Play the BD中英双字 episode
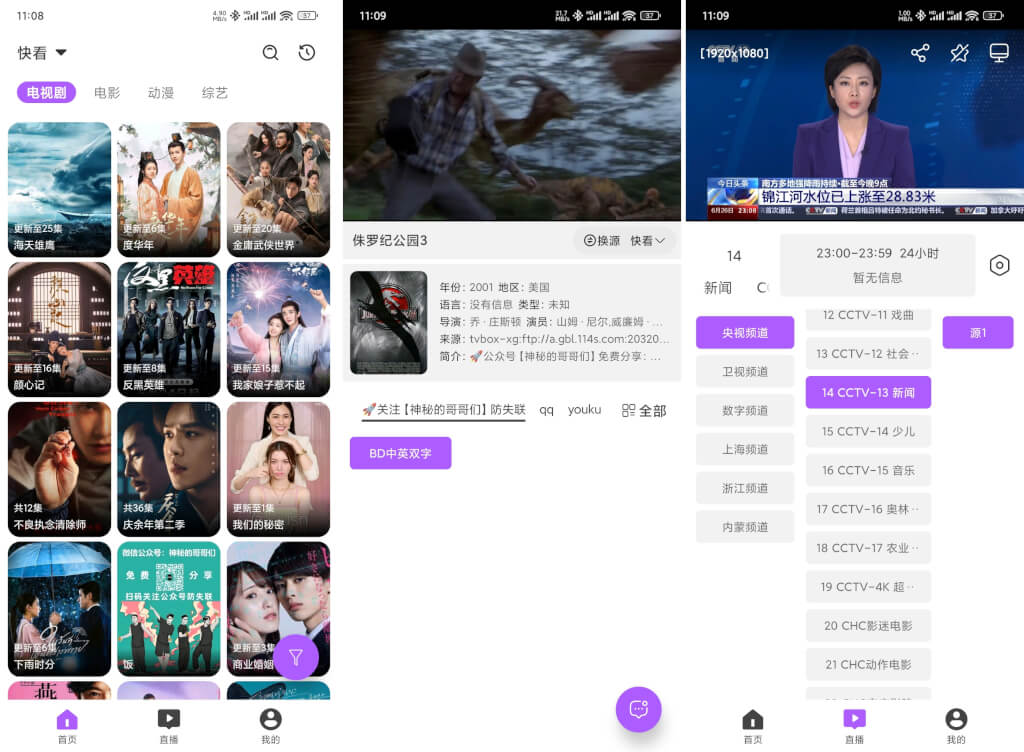This screenshot has height=752, width=1024. (x=400, y=453)
